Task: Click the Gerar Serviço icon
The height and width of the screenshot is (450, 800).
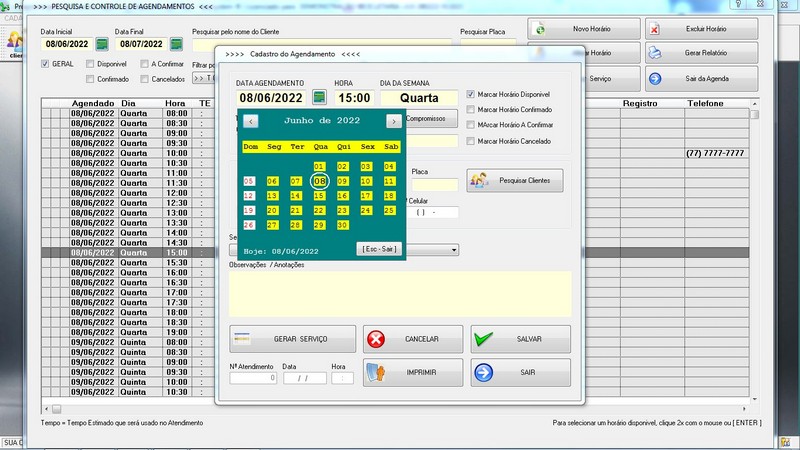Action: click(x=242, y=339)
